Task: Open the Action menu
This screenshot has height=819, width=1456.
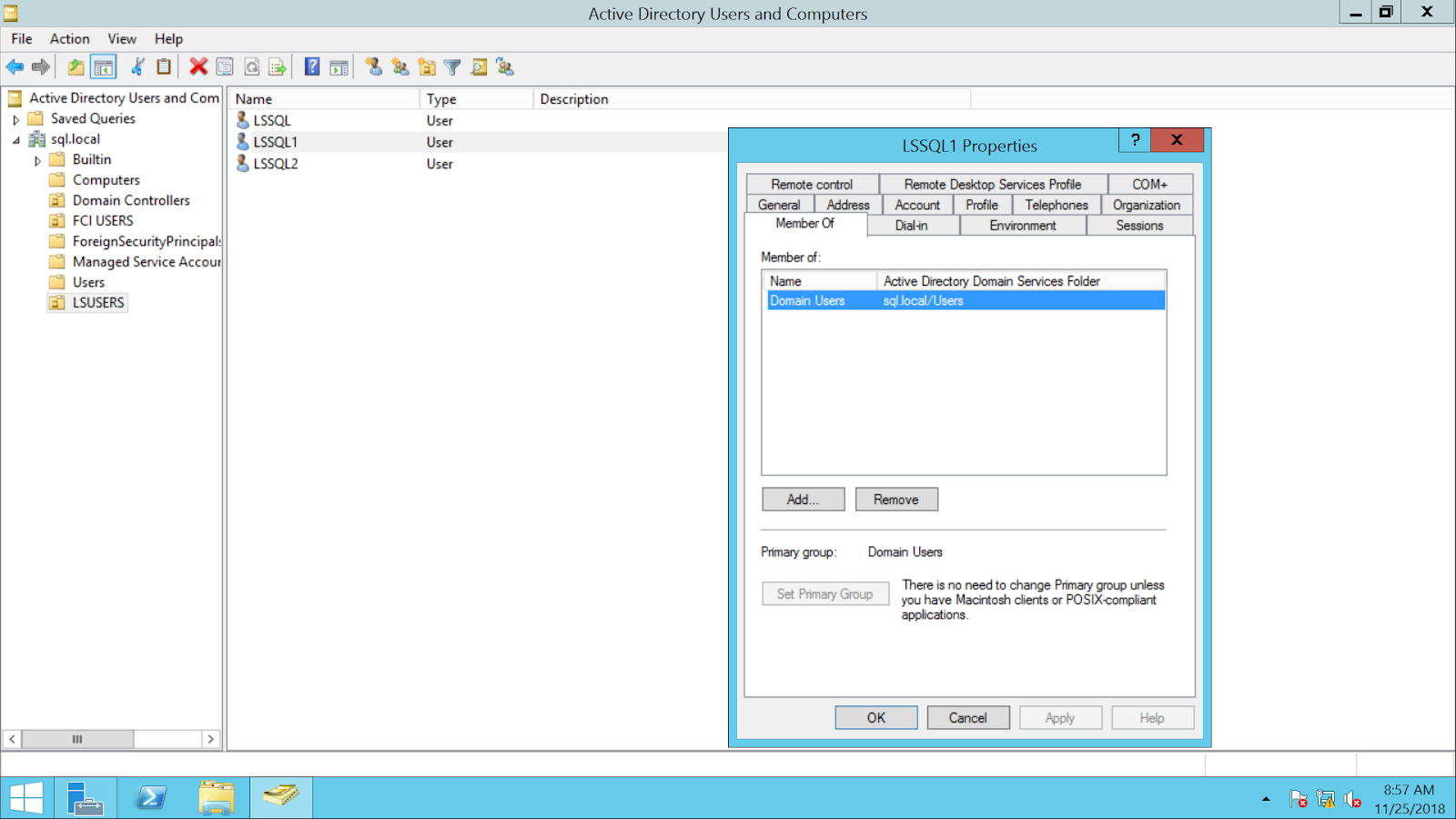Action: [69, 38]
